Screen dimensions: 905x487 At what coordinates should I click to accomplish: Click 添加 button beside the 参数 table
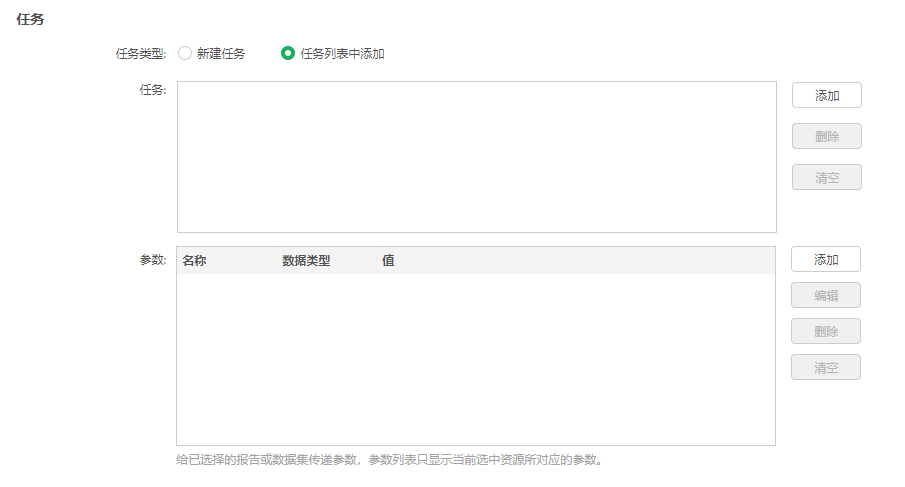click(x=825, y=259)
